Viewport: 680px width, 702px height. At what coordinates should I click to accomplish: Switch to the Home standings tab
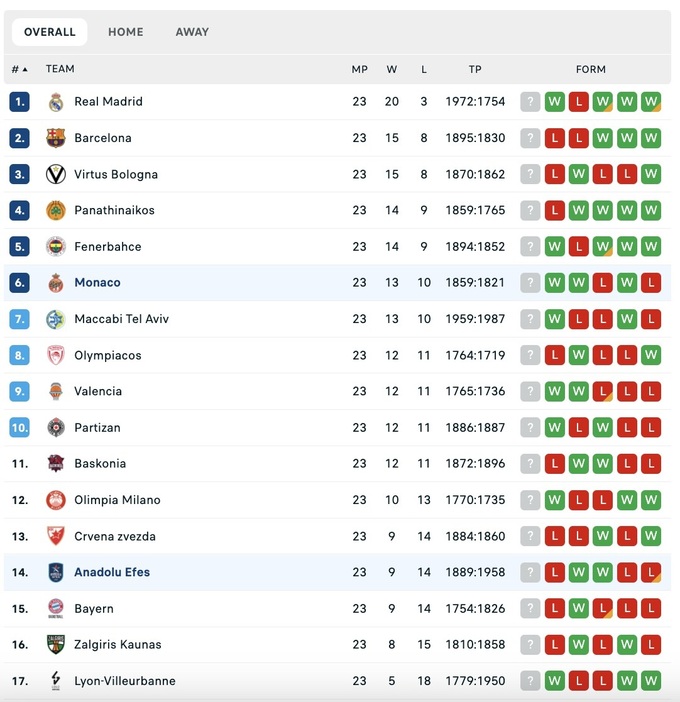(x=126, y=32)
